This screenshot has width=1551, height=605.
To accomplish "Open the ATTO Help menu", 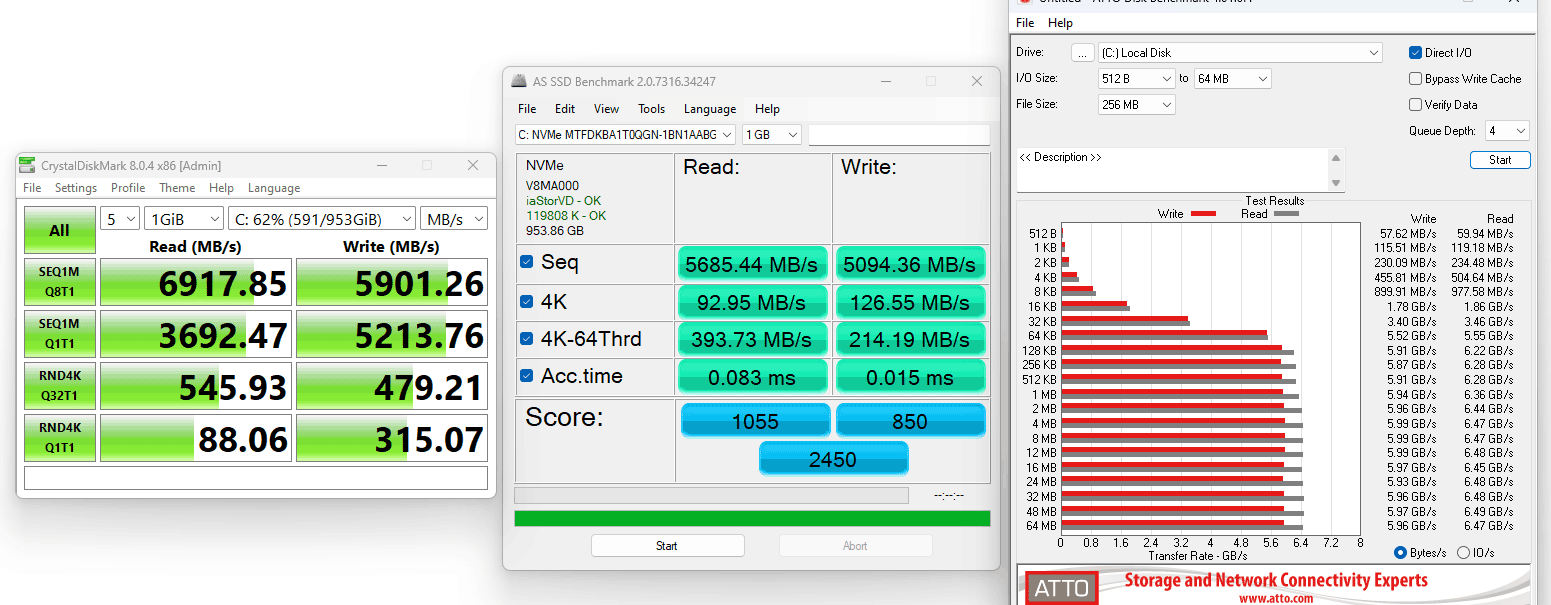I will [x=1060, y=23].
